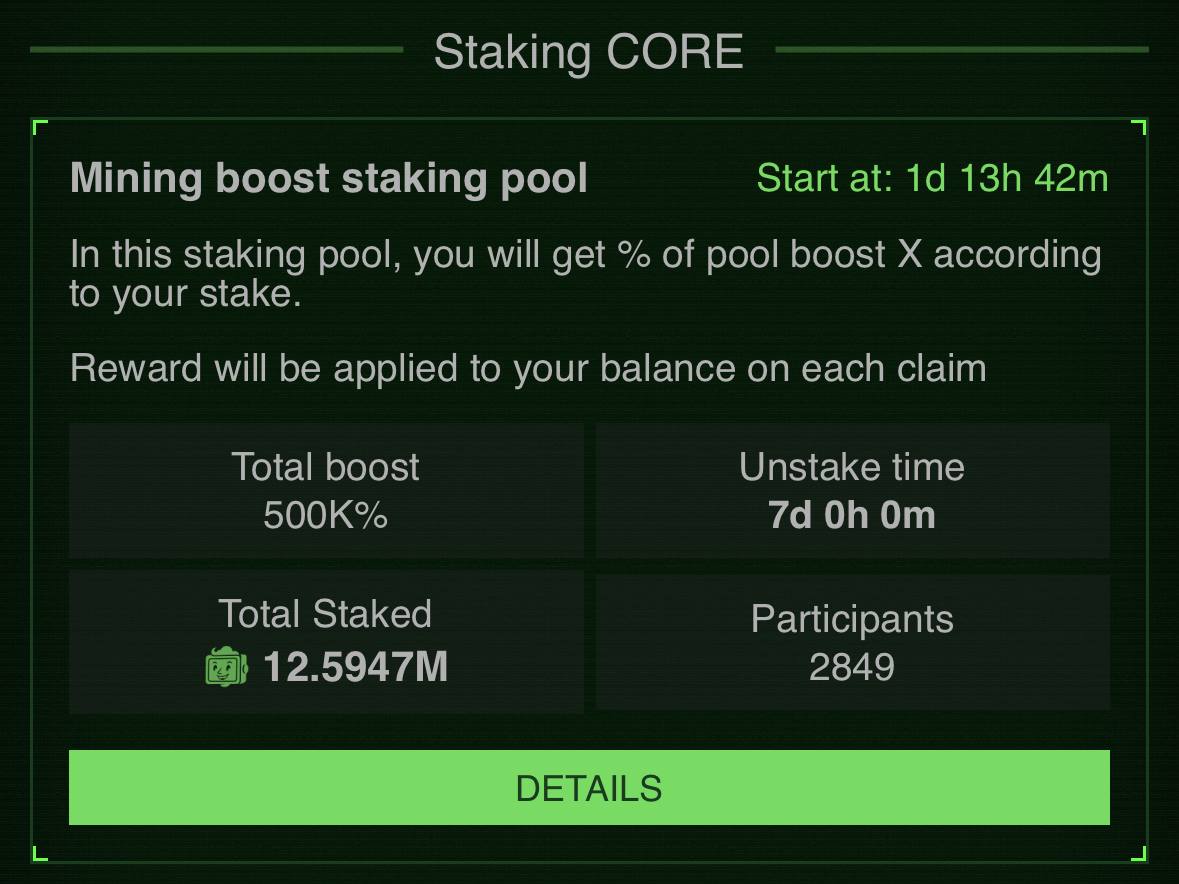Select the pool boost description text
The image size is (1179, 884).
[x=586, y=273]
